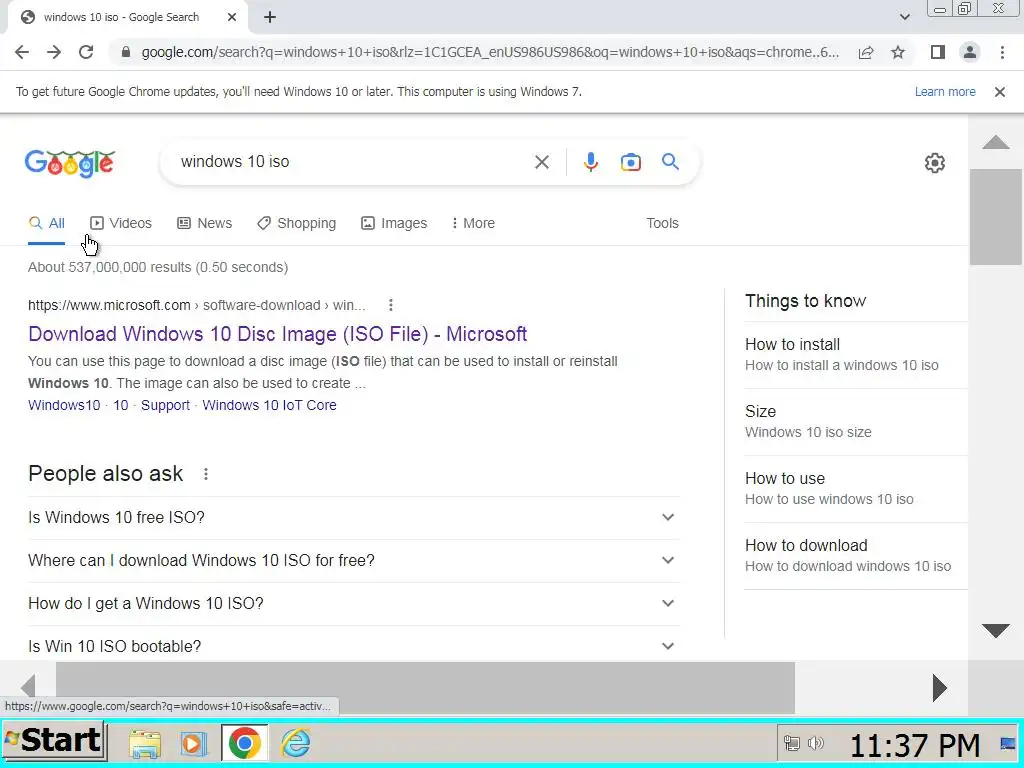1024x768 pixels.
Task: Reload the Google search page
Action: (x=86, y=52)
